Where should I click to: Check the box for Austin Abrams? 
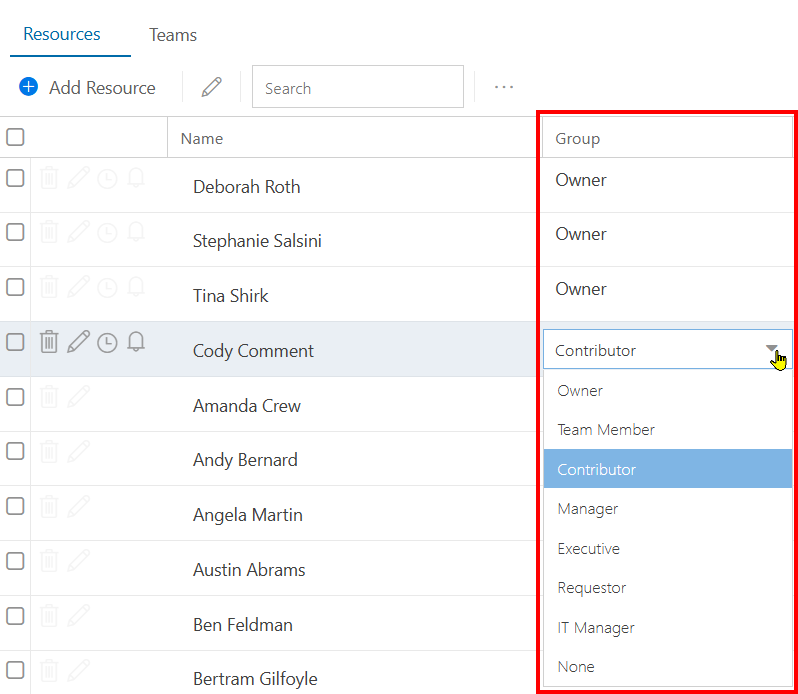[x=15, y=561]
